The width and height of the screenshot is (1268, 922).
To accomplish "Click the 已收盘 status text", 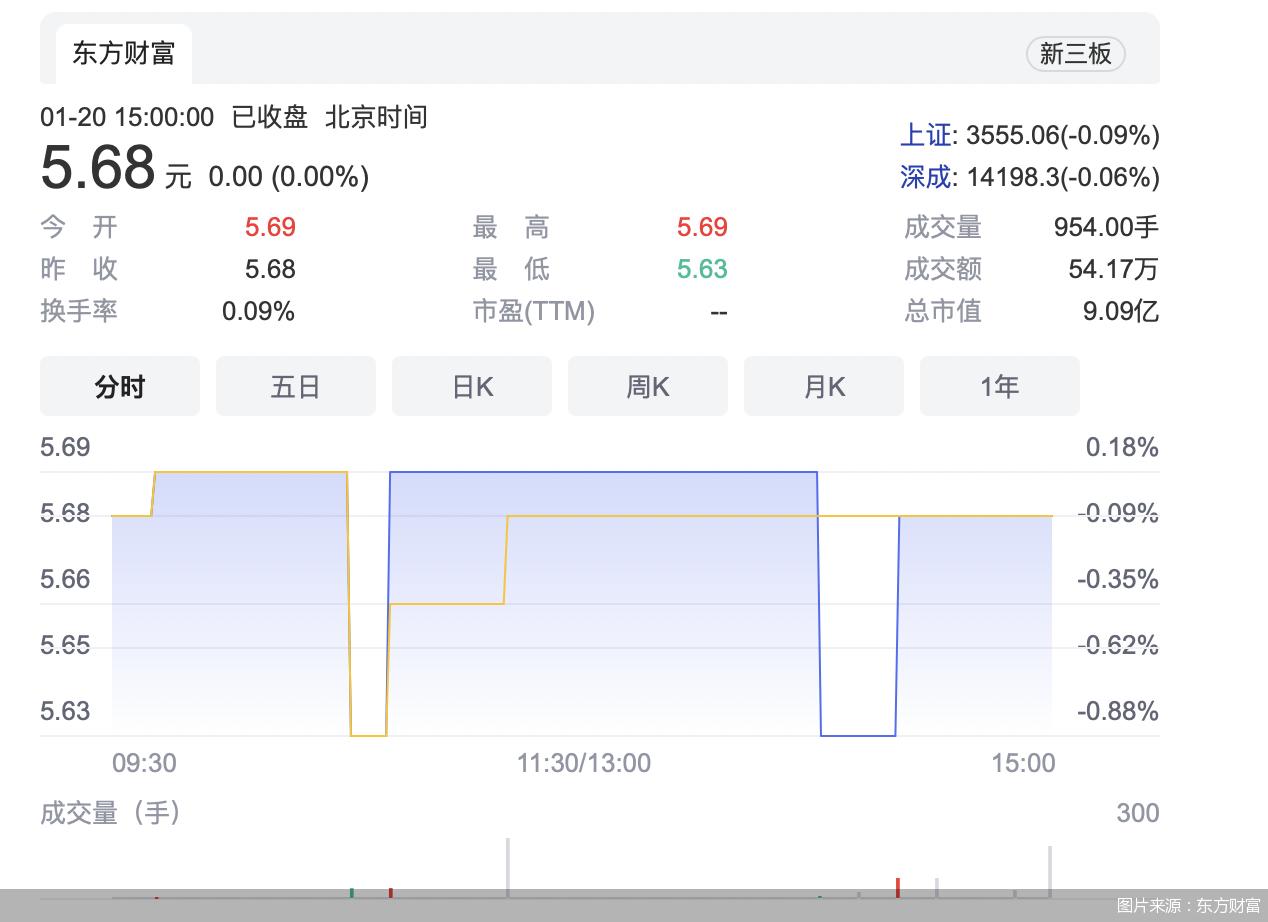I will point(270,117).
